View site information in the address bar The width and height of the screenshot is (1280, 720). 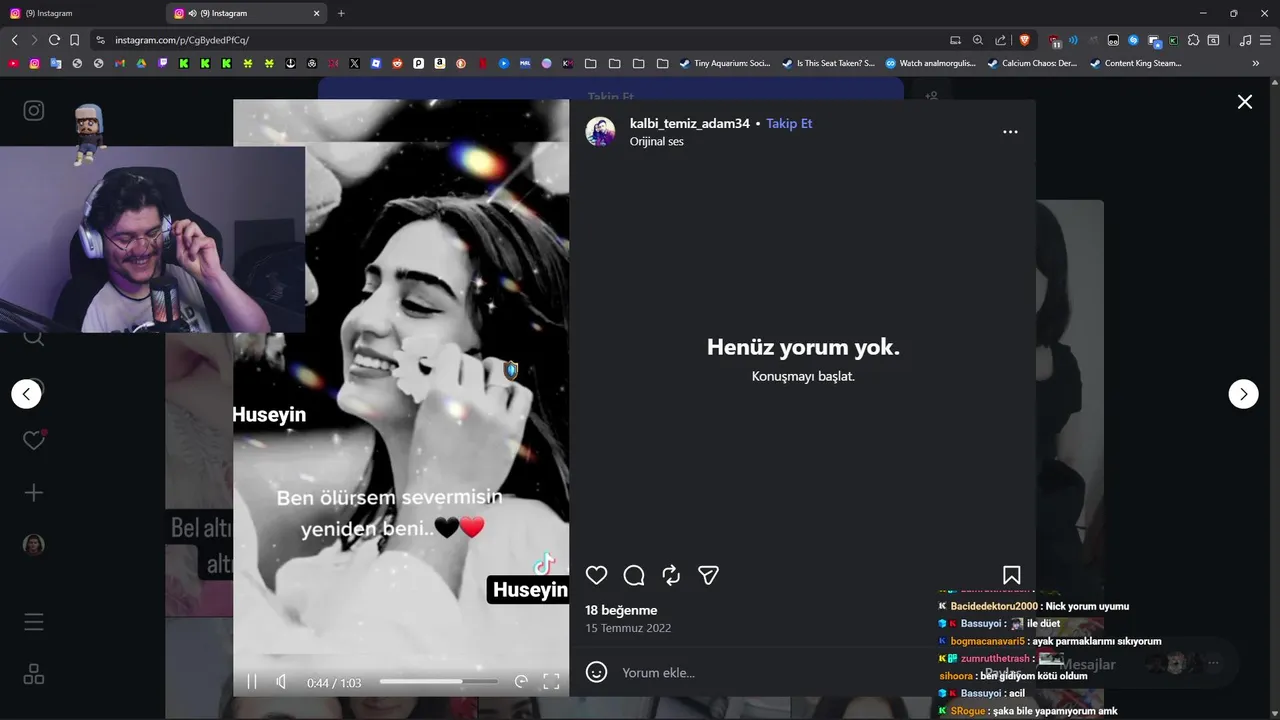coord(100,40)
